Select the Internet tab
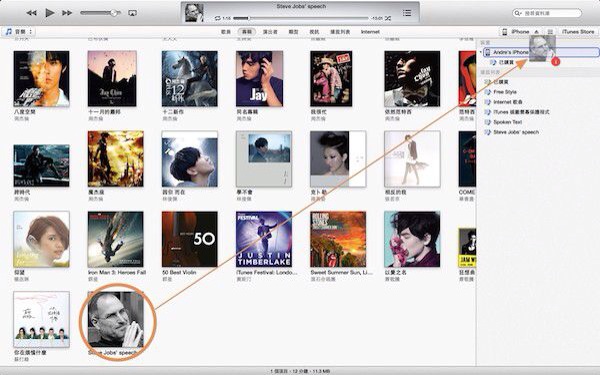This screenshot has width=600, height=375. point(370,32)
